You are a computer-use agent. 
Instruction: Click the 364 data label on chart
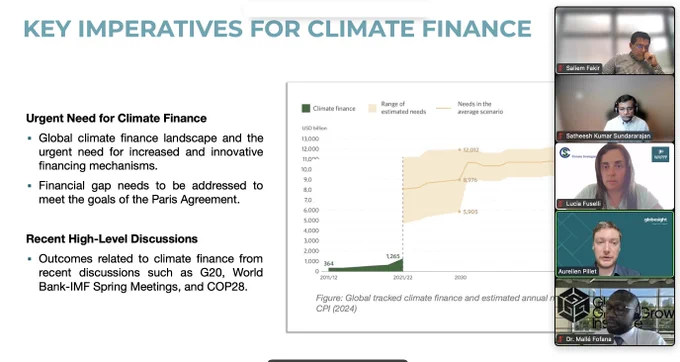point(329,263)
